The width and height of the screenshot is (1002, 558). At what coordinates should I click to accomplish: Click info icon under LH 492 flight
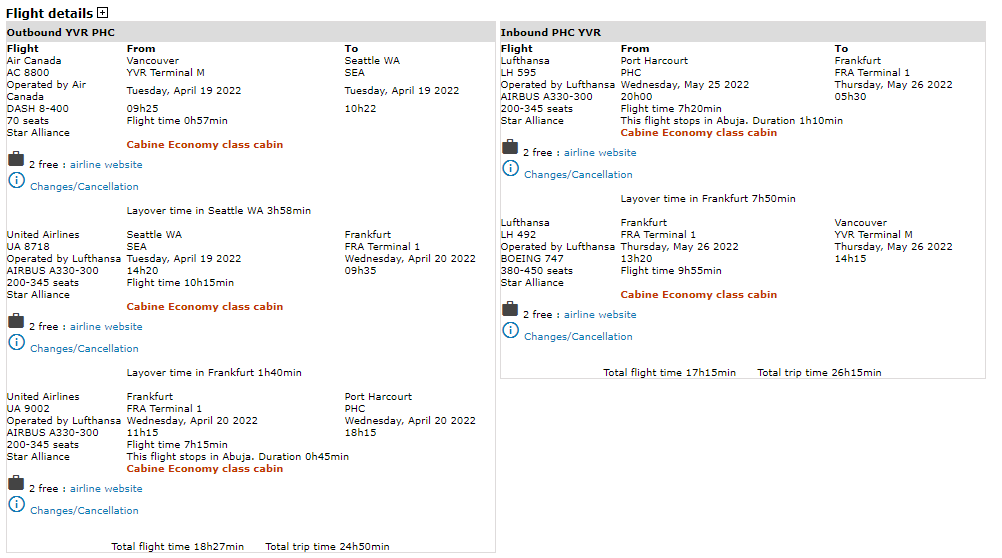tap(510, 330)
